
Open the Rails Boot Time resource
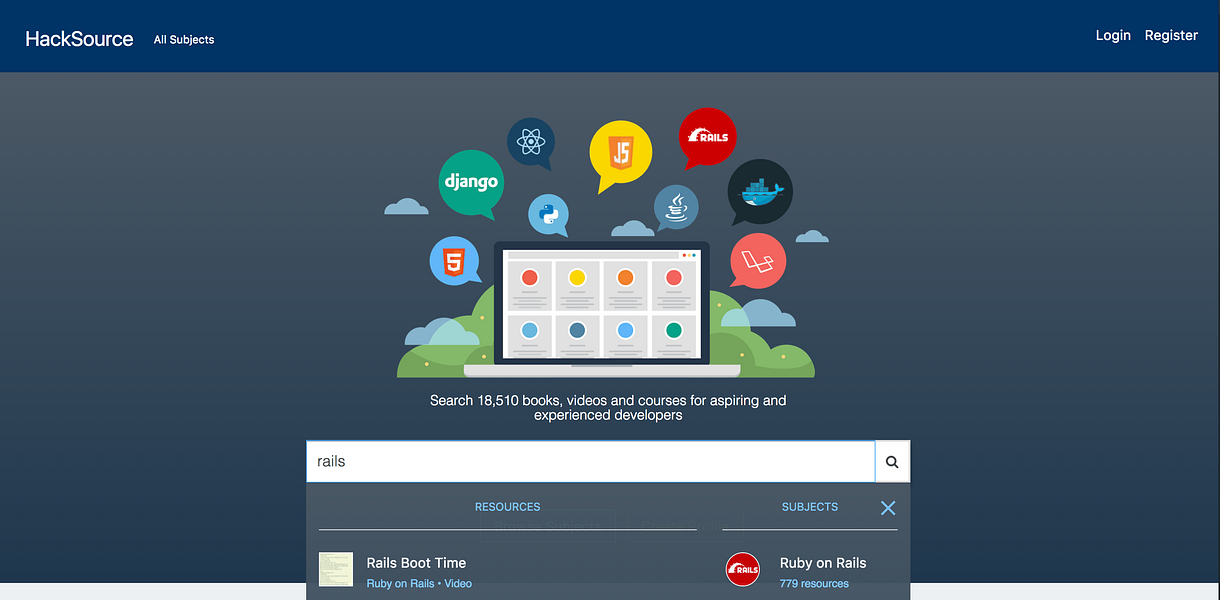coord(416,563)
